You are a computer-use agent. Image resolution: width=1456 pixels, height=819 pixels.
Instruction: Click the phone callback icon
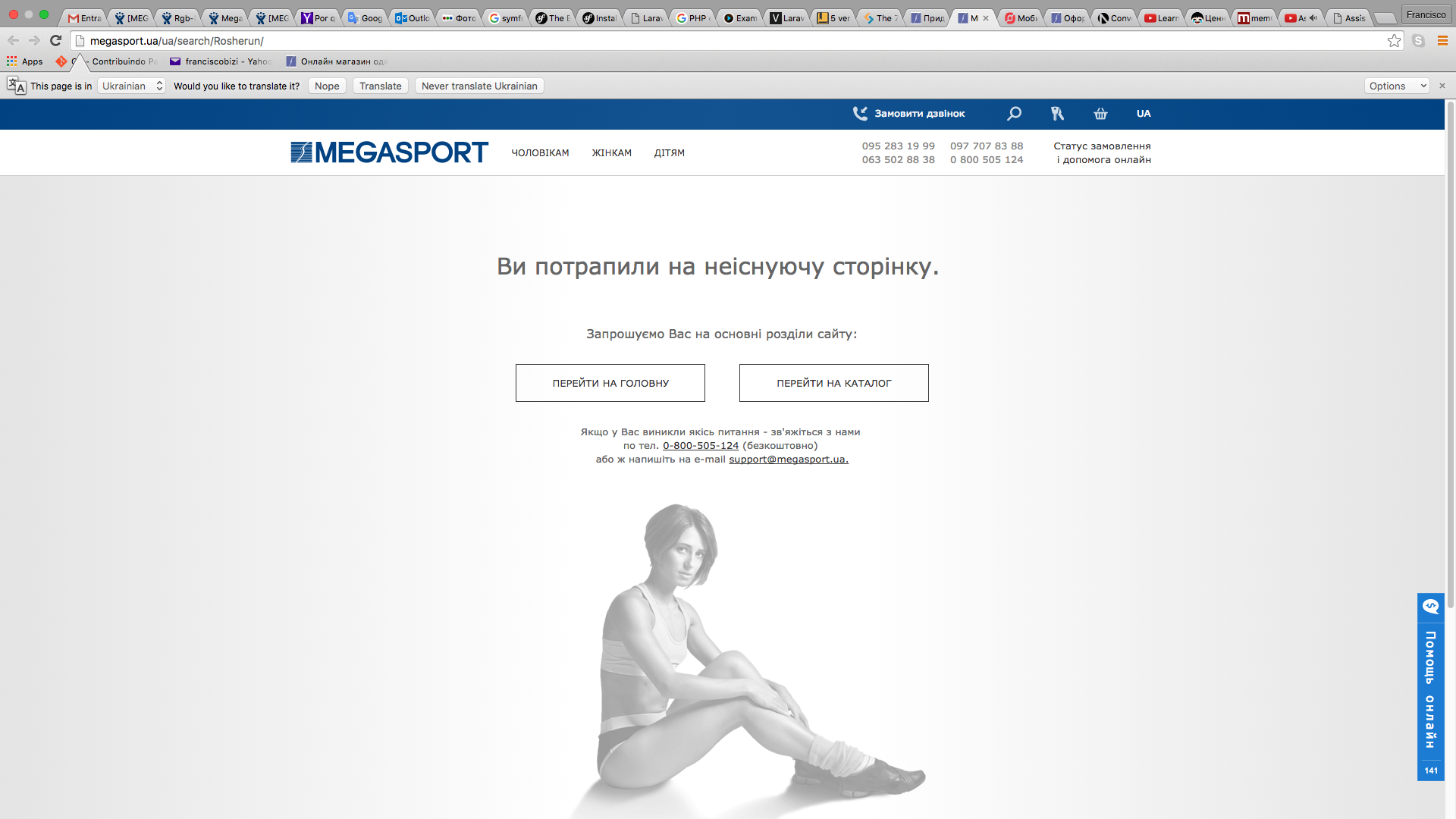(860, 114)
